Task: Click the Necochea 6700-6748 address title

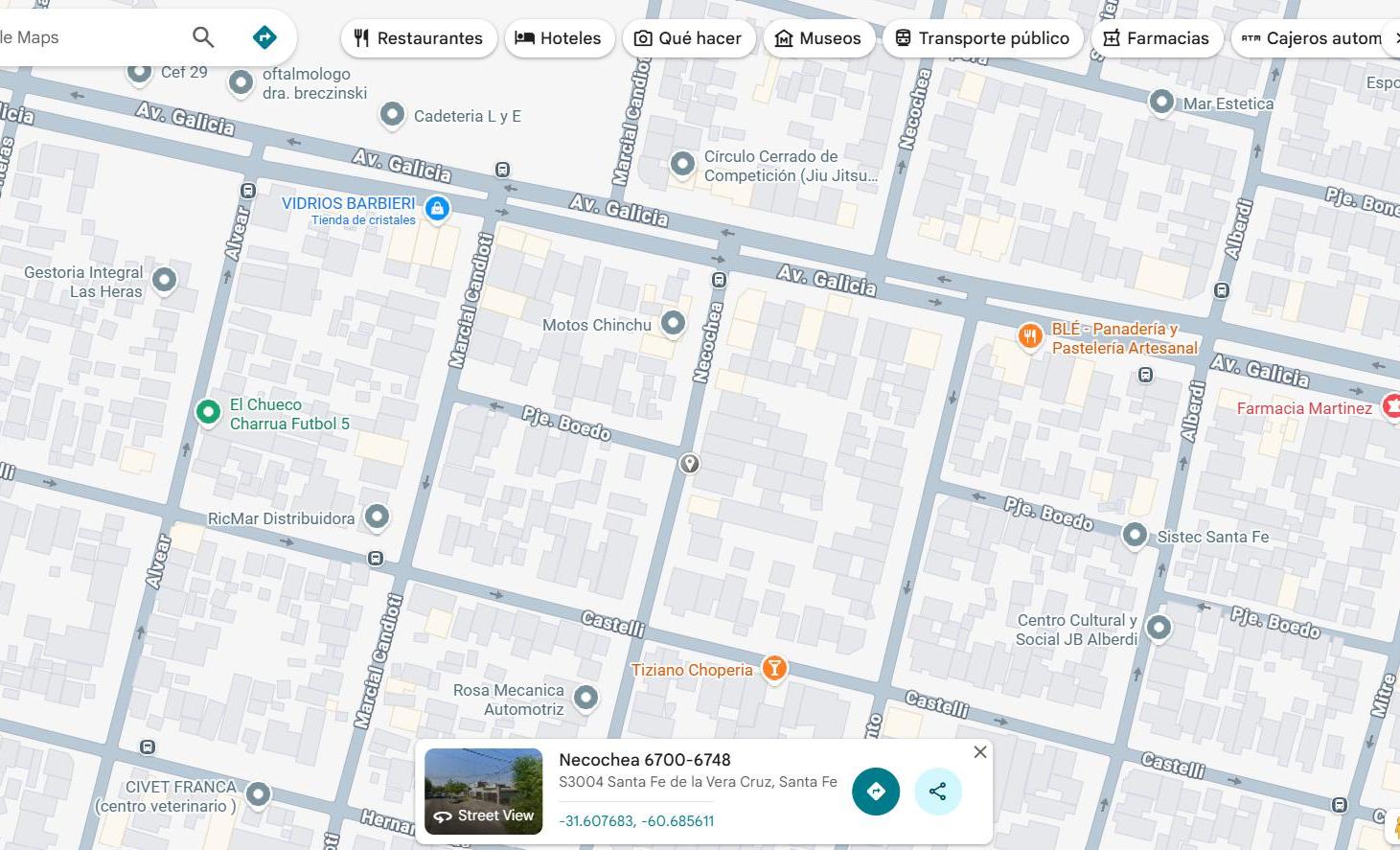Action: pos(645,760)
